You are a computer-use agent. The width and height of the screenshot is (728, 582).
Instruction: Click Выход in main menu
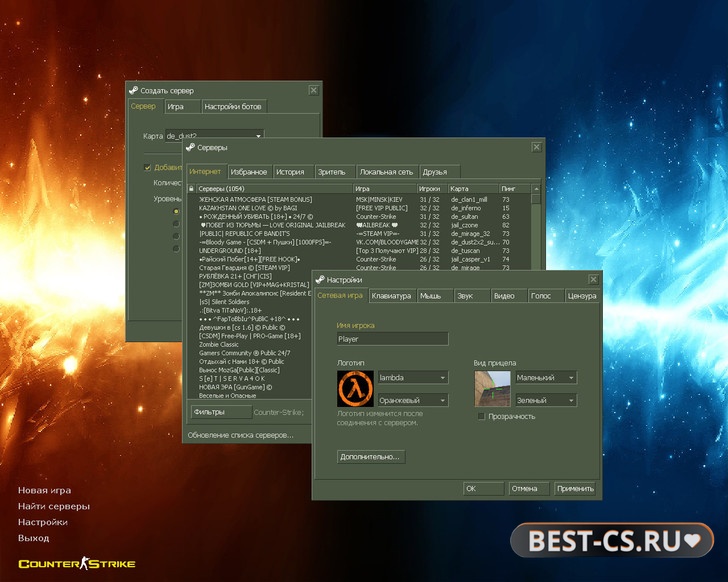pyautogui.click(x=33, y=538)
